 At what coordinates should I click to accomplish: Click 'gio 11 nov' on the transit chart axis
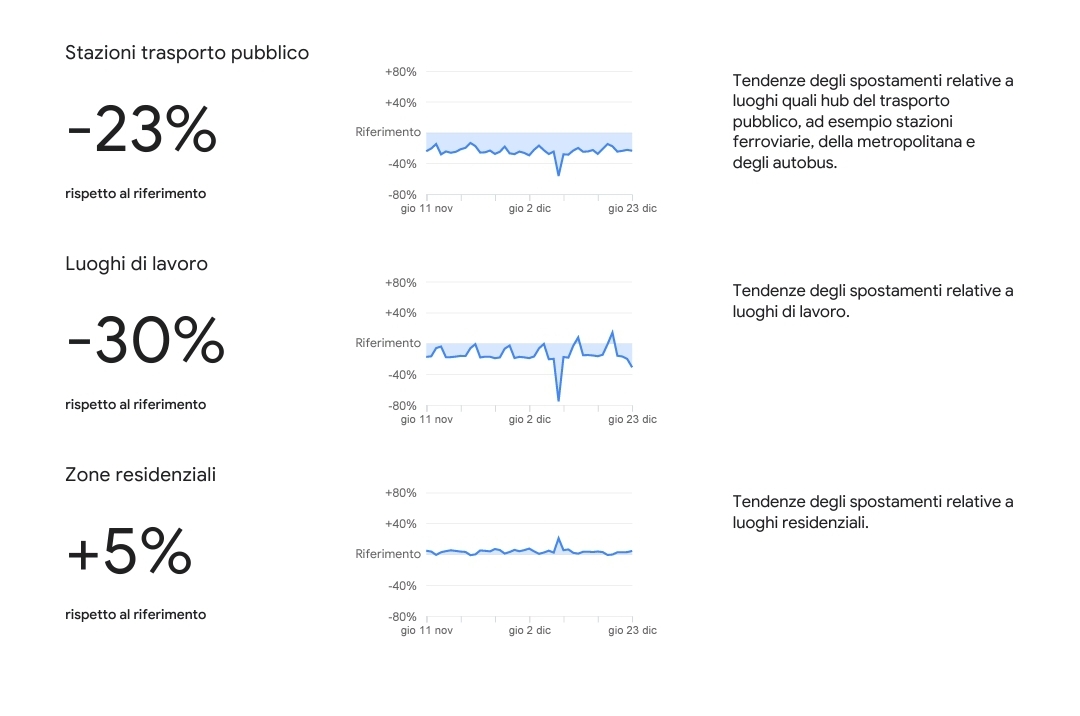point(427,209)
